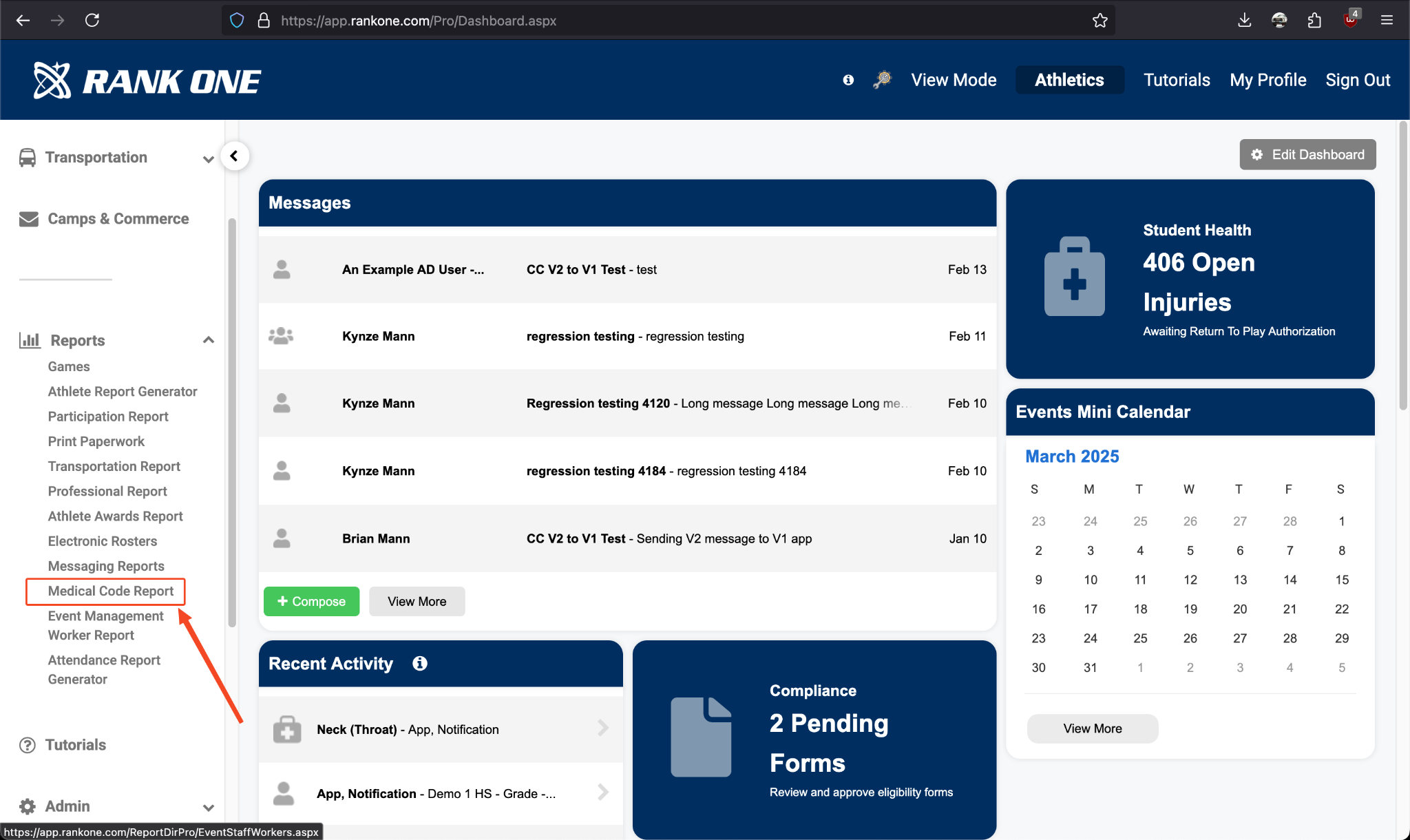1410x840 pixels.
Task: Click the Edit Dashboard button
Action: tap(1307, 154)
